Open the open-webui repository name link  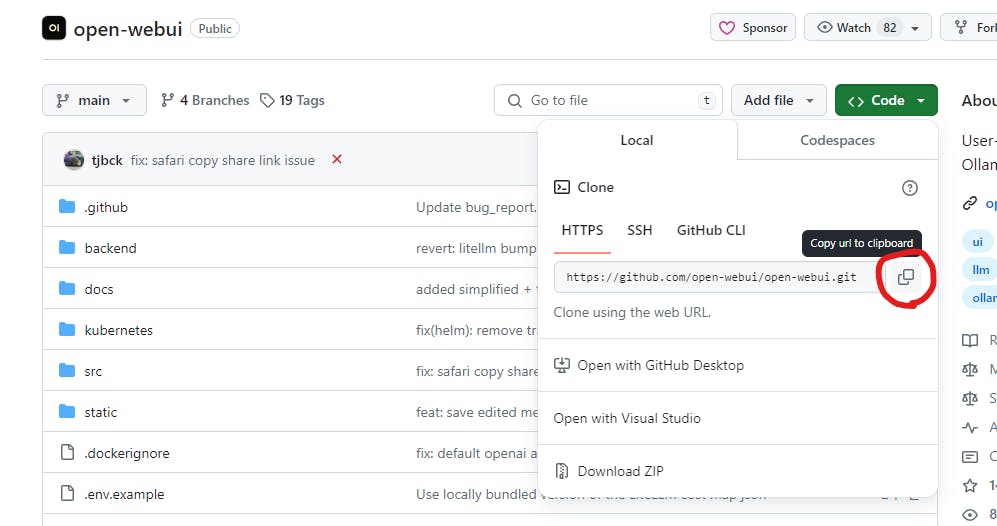tap(128, 29)
